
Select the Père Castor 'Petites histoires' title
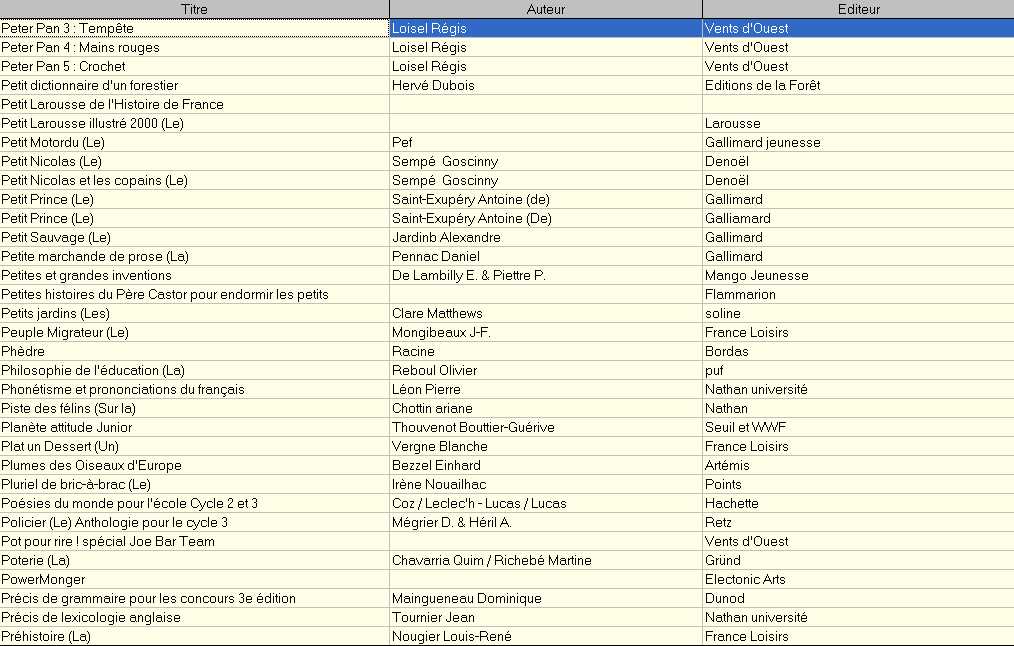click(x=165, y=294)
